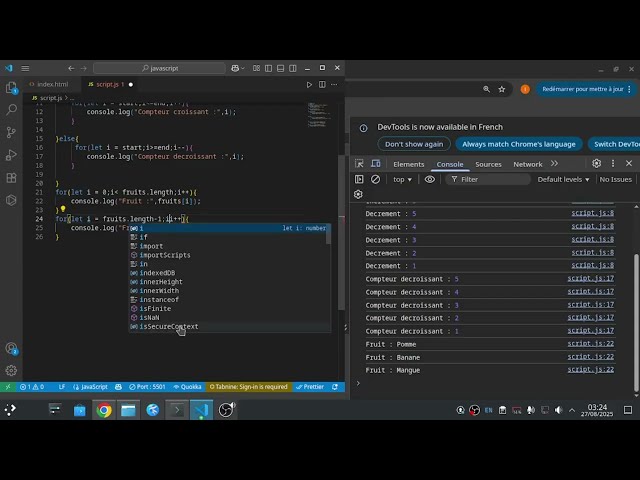Click console Filter input field
The image size is (640, 480).
pyautogui.click(x=488, y=179)
